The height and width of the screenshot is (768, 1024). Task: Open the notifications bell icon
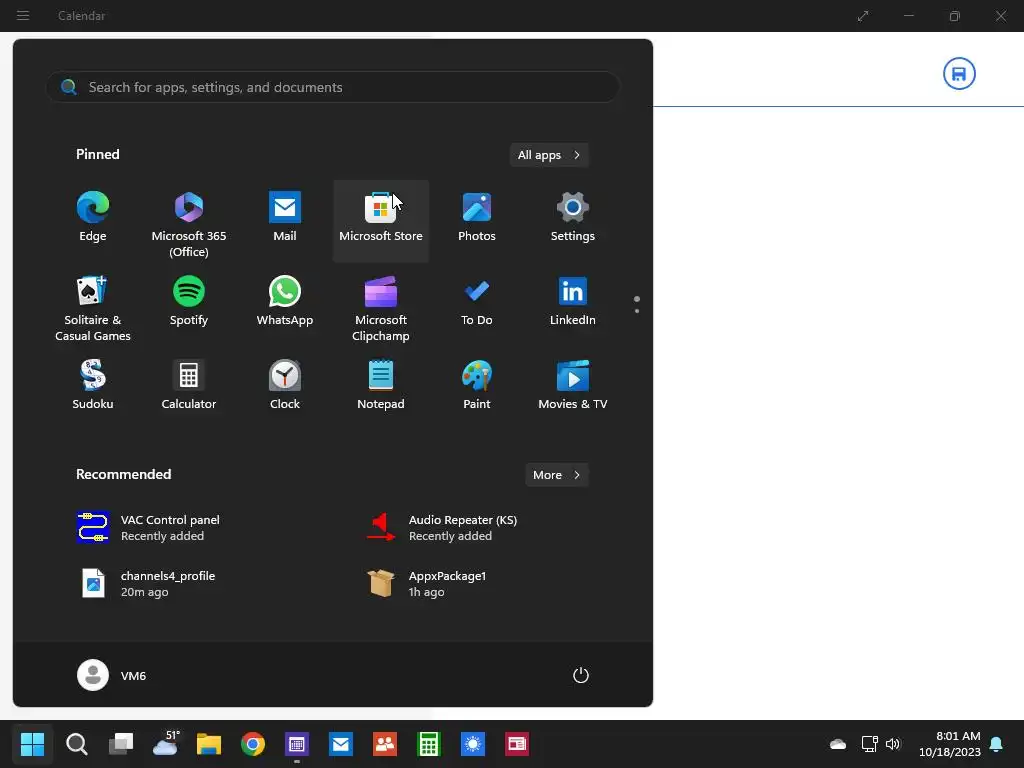click(997, 744)
